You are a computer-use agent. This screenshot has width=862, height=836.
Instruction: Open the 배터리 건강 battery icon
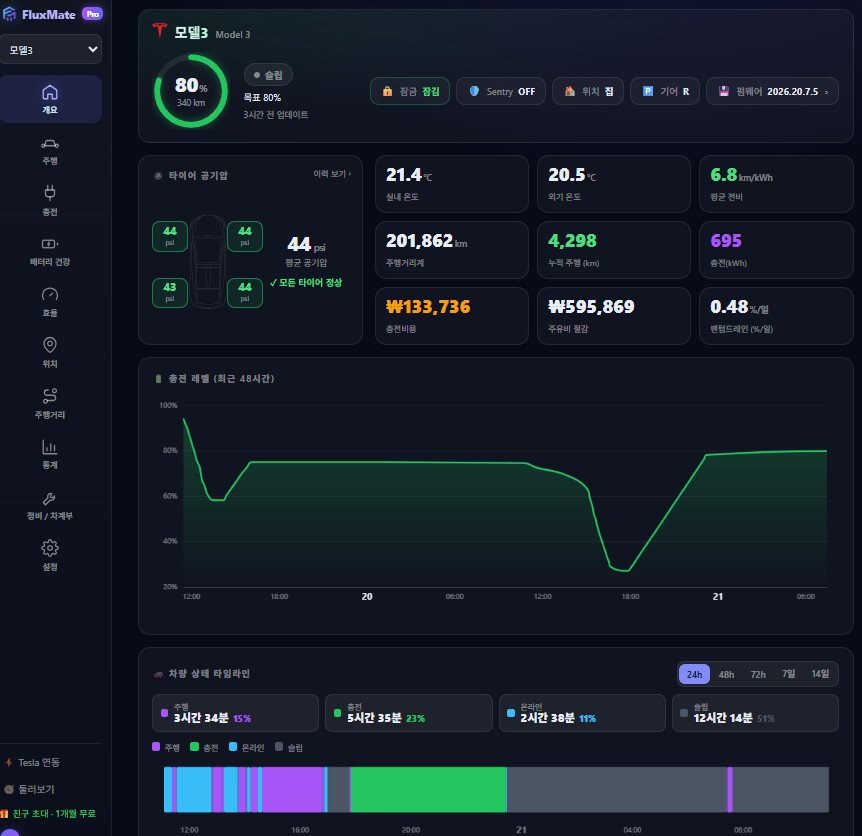point(49,243)
